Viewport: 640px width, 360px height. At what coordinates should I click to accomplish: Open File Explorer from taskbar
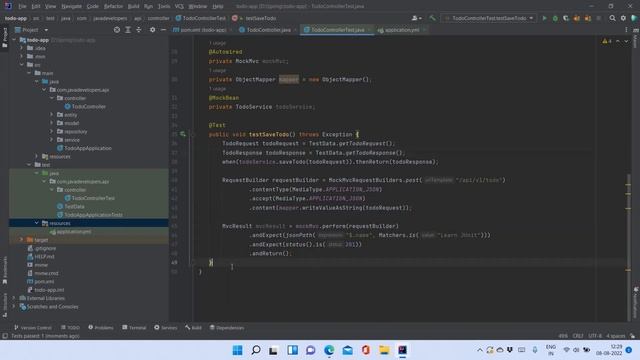coord(384,350)
